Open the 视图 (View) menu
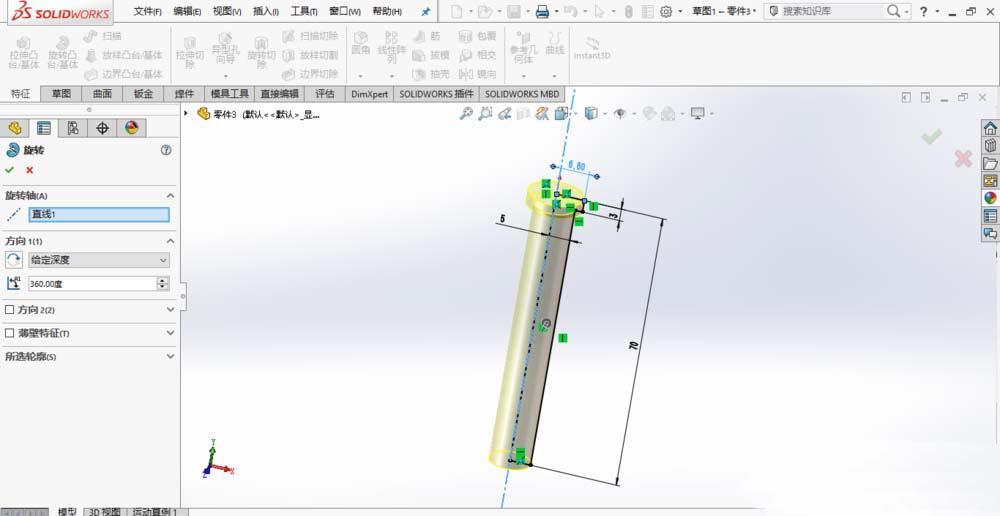This screenshot has width=1000, height=516. (227, 11)
